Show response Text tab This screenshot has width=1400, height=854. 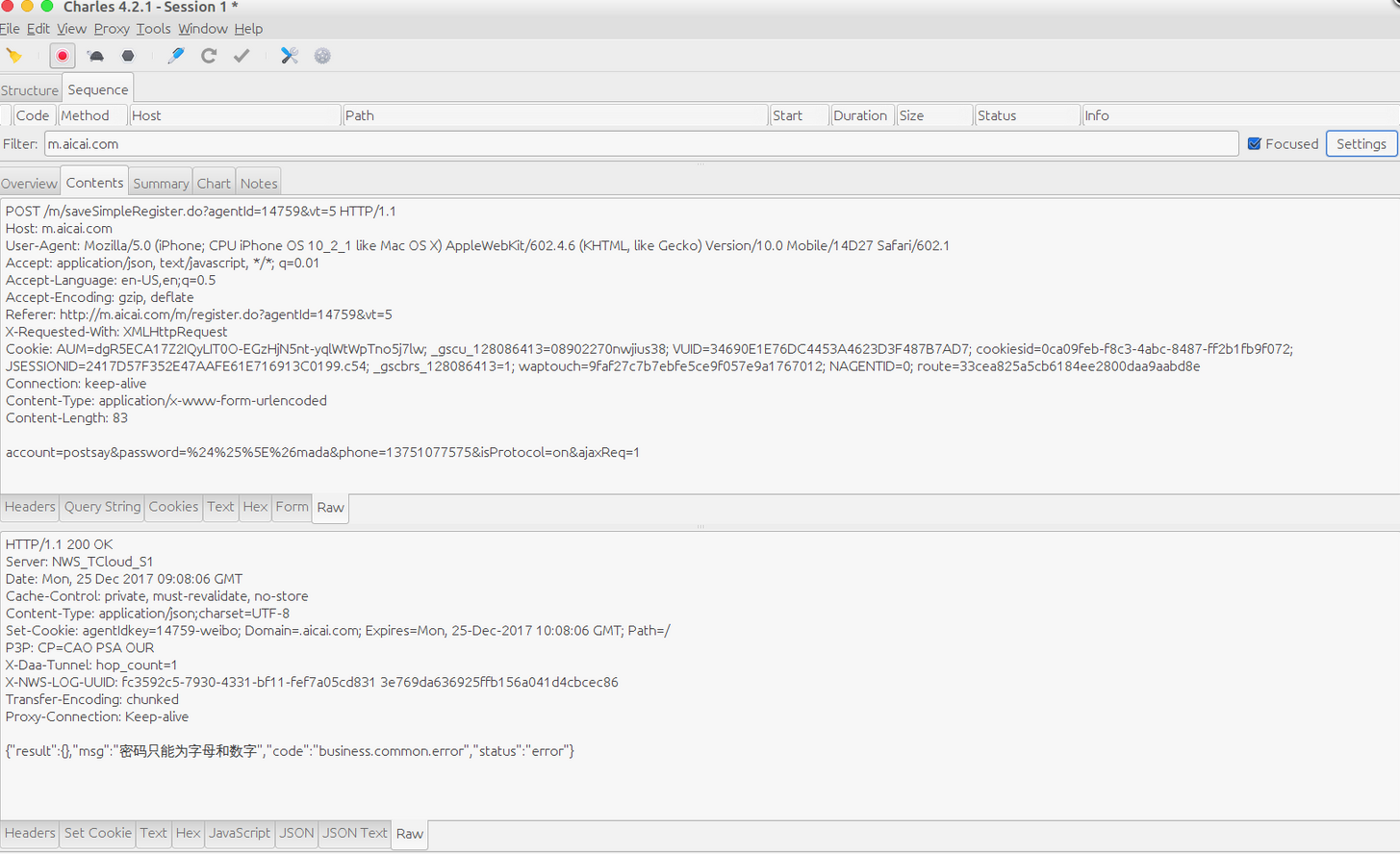[153, 833]
